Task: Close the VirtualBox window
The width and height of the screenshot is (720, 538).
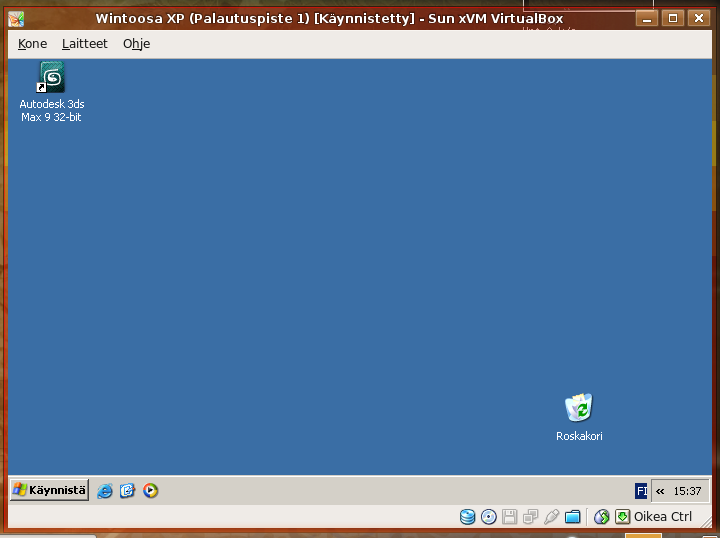Action: pos(699,18)
